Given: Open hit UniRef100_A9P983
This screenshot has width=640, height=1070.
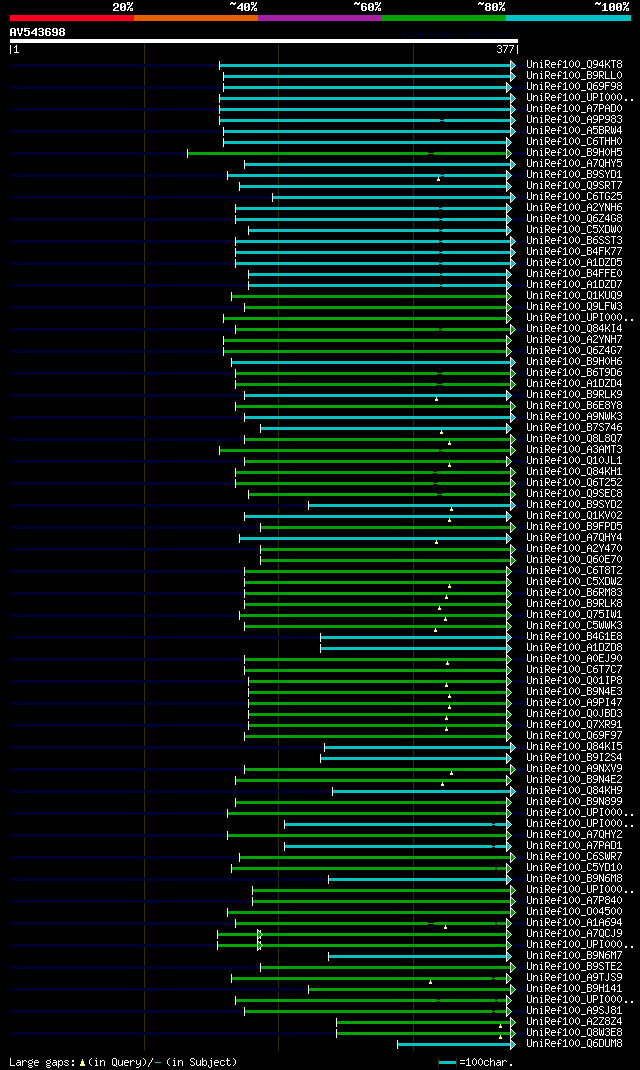Looking at the screenshot, I should [574, 119].
